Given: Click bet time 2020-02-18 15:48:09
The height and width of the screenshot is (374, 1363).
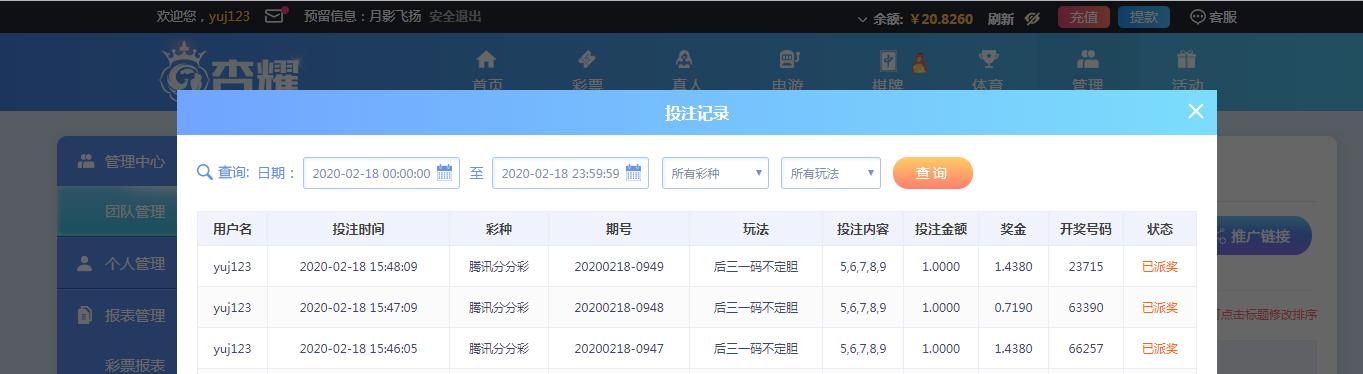Looking at the screenshot, I should point(358,267).
